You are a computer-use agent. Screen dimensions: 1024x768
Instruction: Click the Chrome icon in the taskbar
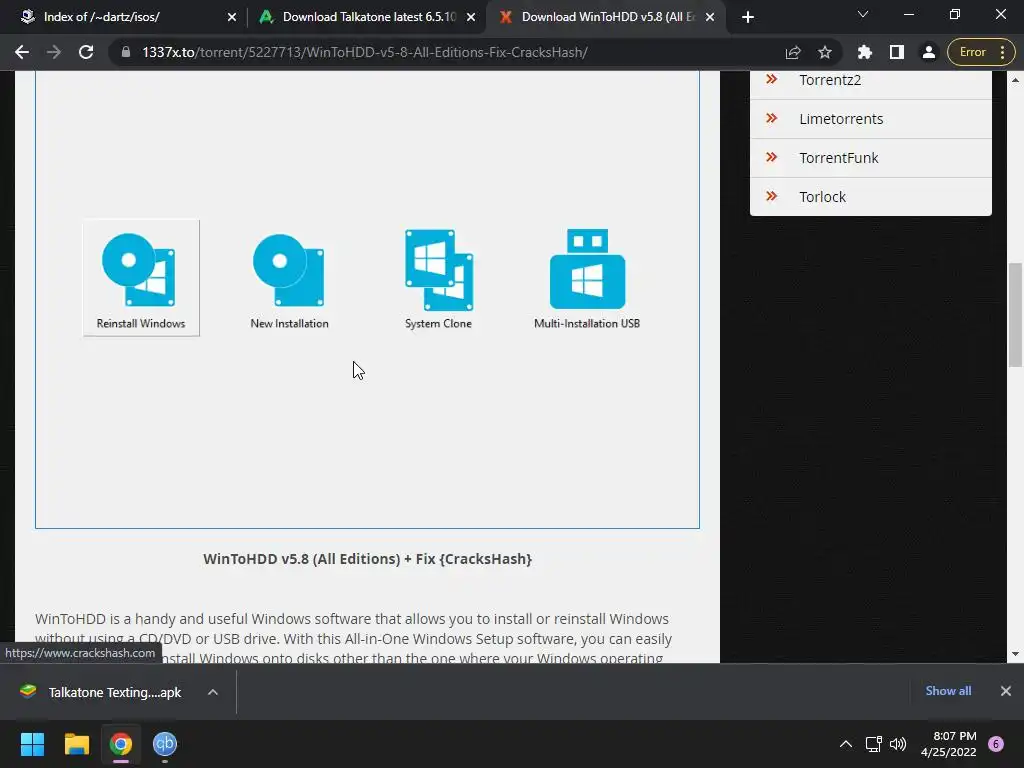121,744
